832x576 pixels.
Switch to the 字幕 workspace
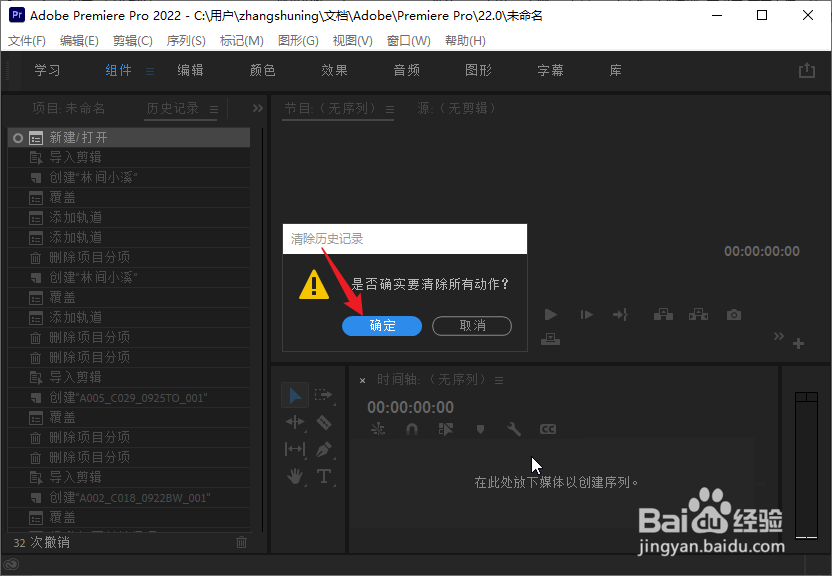coord(550,70)
